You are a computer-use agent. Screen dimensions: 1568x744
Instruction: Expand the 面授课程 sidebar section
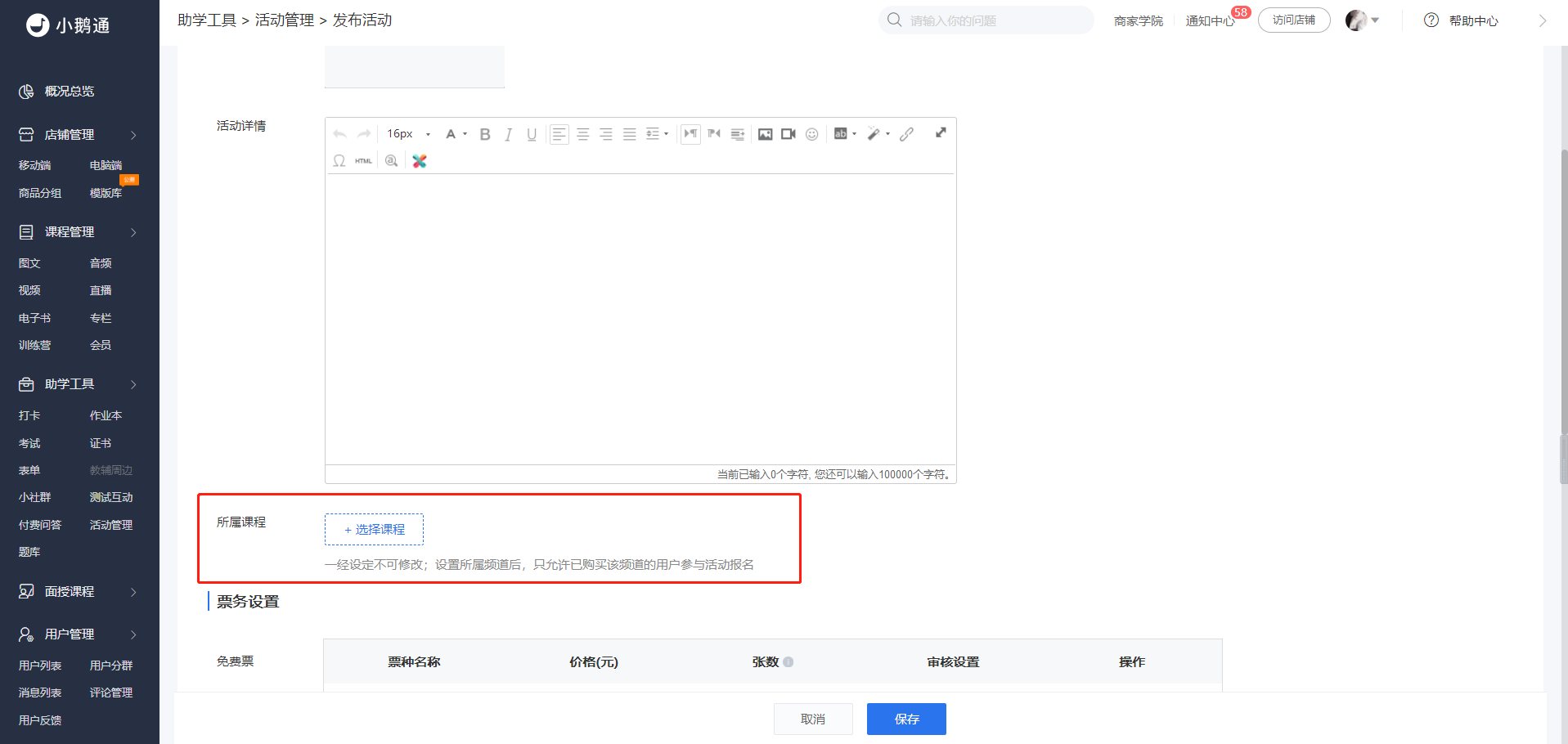click(134, 592)
